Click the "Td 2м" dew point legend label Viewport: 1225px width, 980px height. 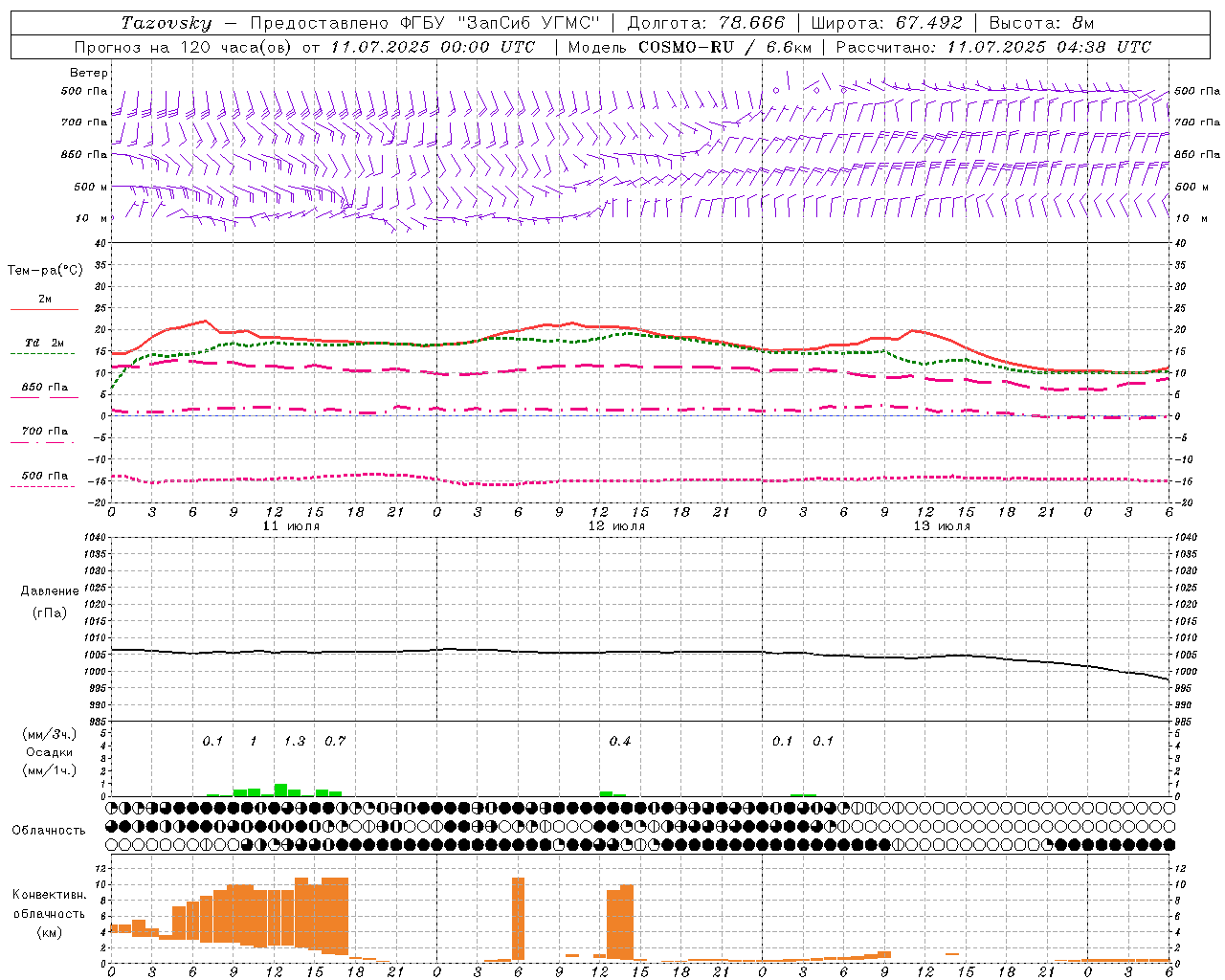(44, 343)
